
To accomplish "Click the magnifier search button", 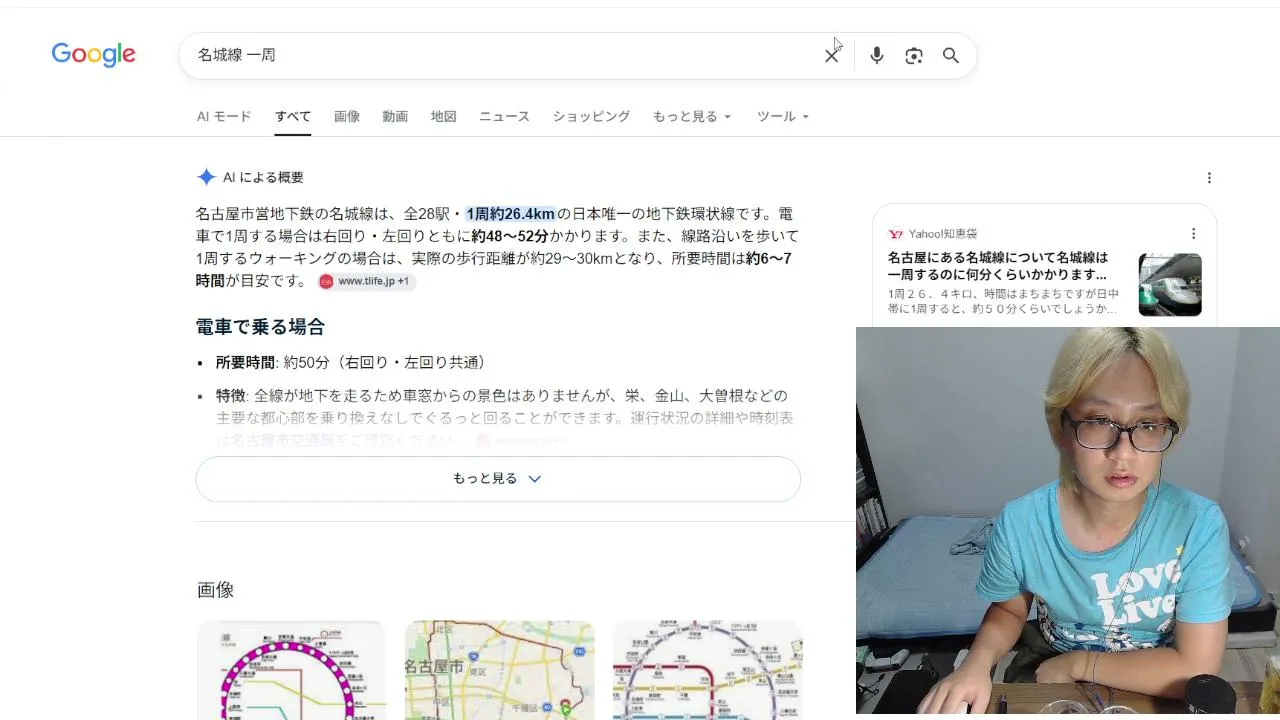I will [x=951, y=56].
